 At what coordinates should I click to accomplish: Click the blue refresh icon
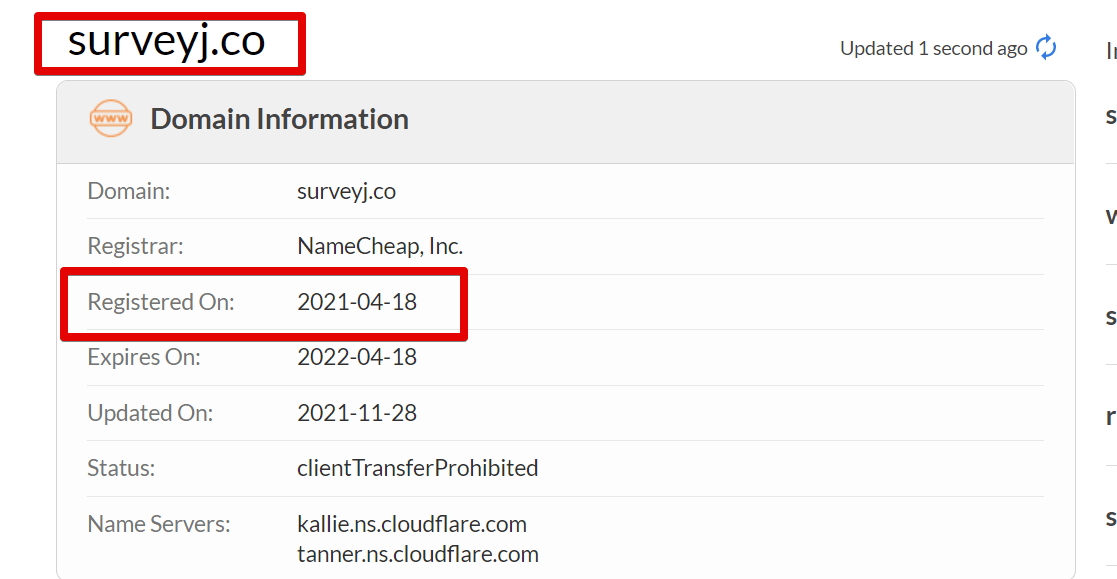tap(1046, 48)
